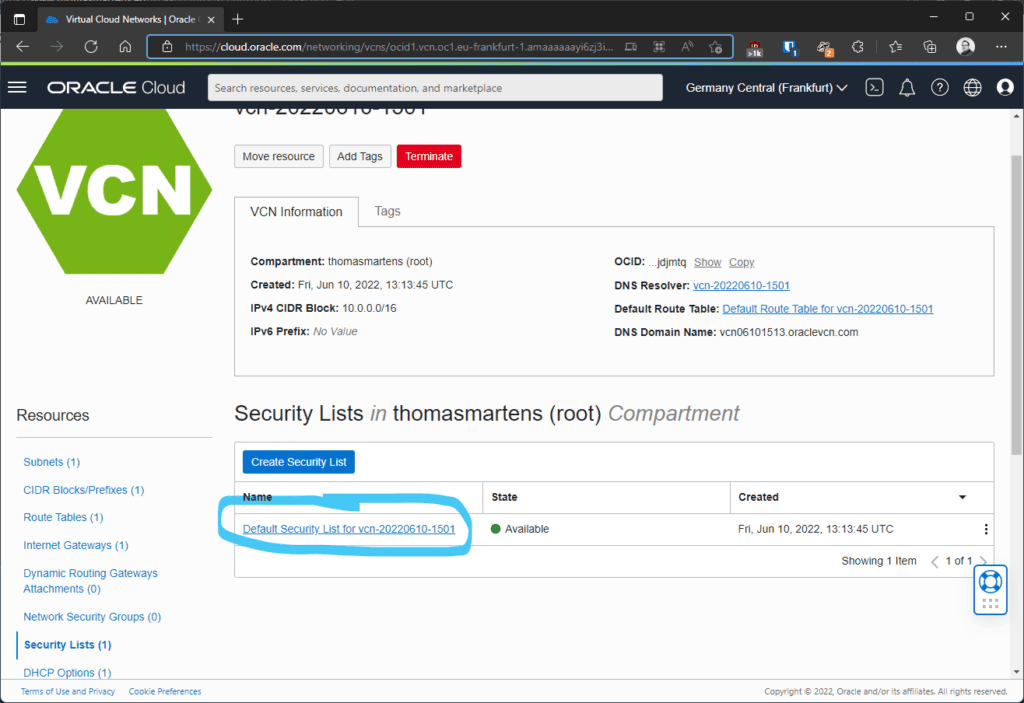
Task: Open the Cloud Shell terminal icon
Action: pyautogui.click(x=873, y=87)
